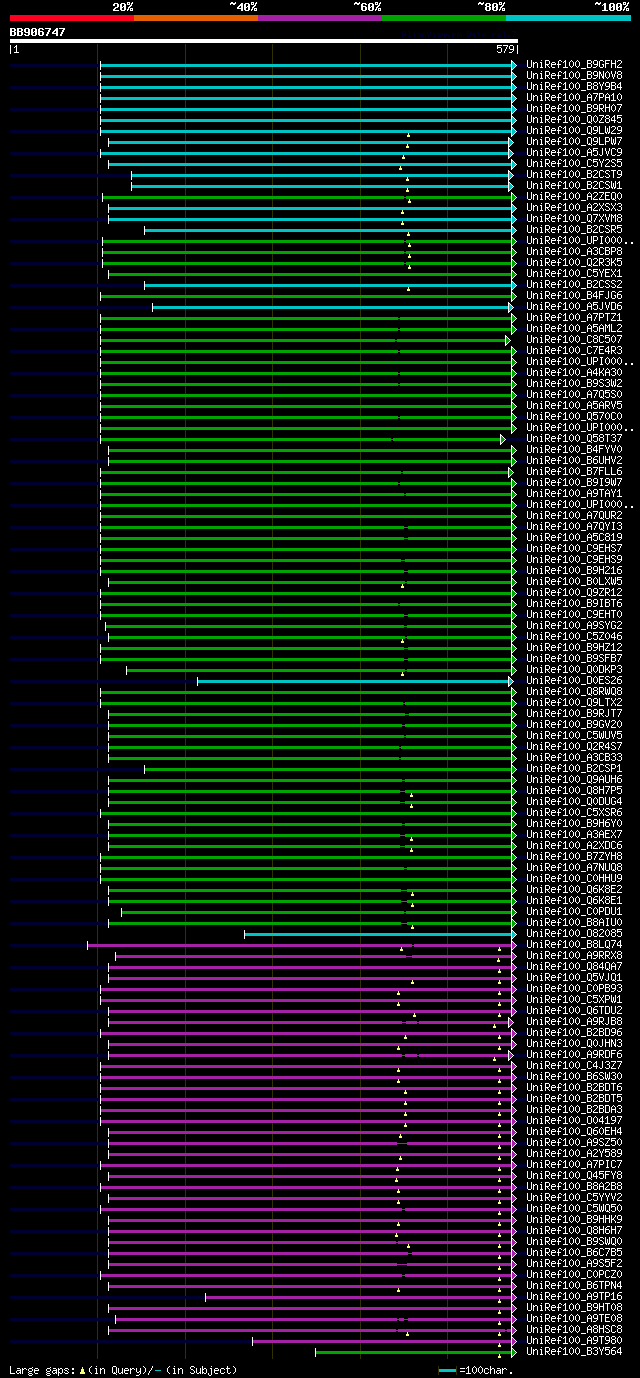Click label UniRef100_Q570C0
The height and width of the screenshot is (1378, 640).
[574, 416]
